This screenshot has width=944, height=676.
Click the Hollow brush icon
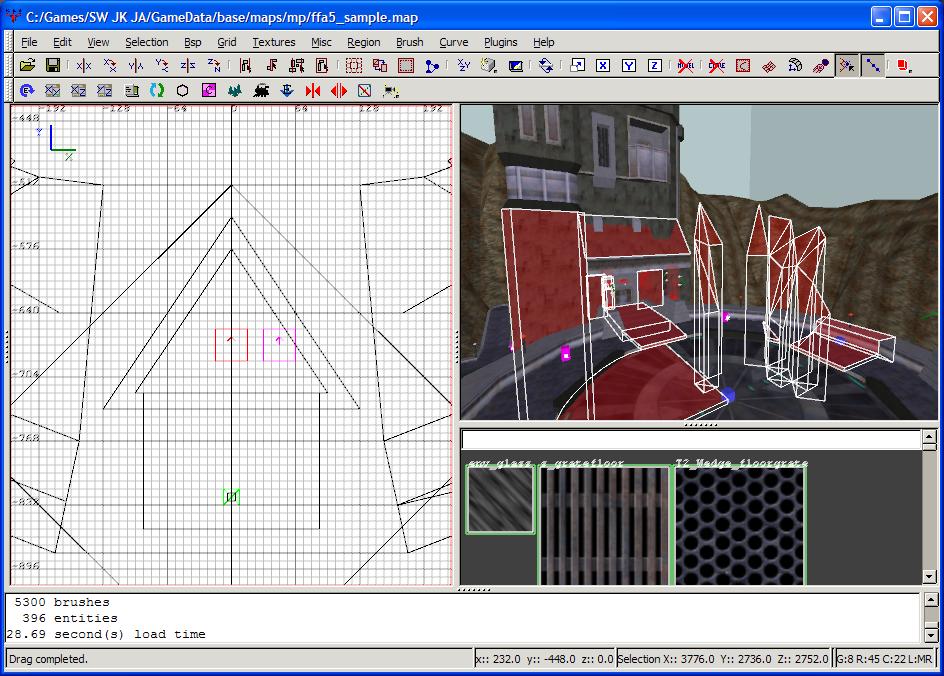(x=406, y=66)
